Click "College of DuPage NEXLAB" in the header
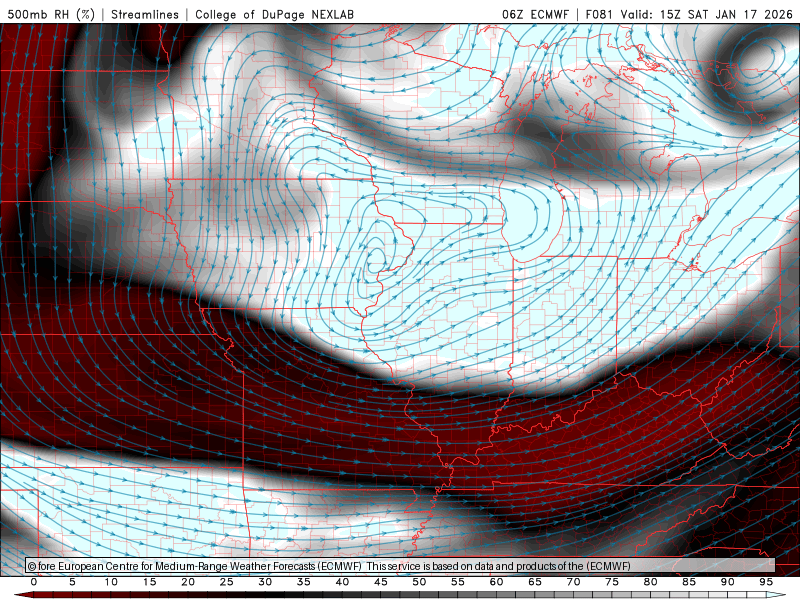The width and height of the screenshot is (800, 600). pyautogui.click(x=274, y=14)
